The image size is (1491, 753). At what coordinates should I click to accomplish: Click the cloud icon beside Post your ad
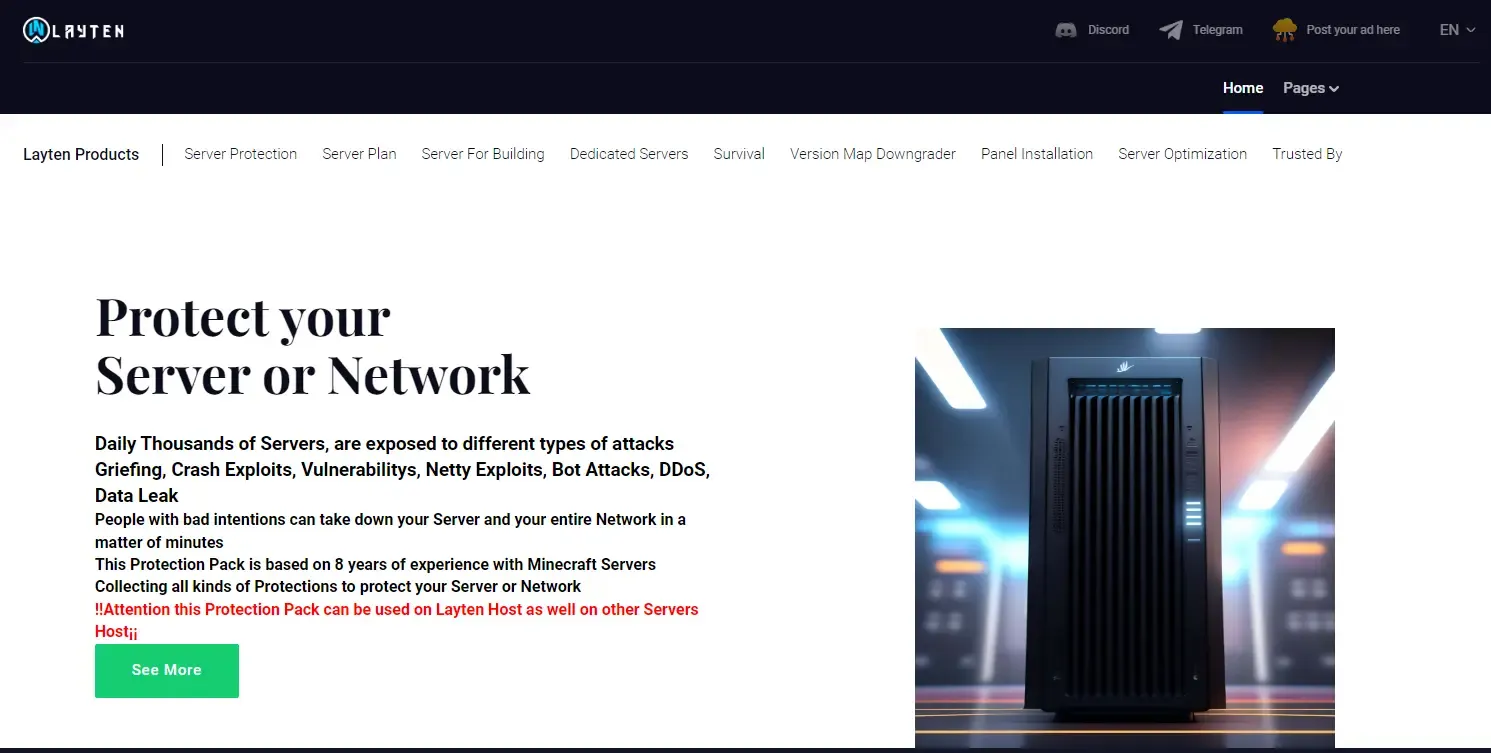point(1285,30)
